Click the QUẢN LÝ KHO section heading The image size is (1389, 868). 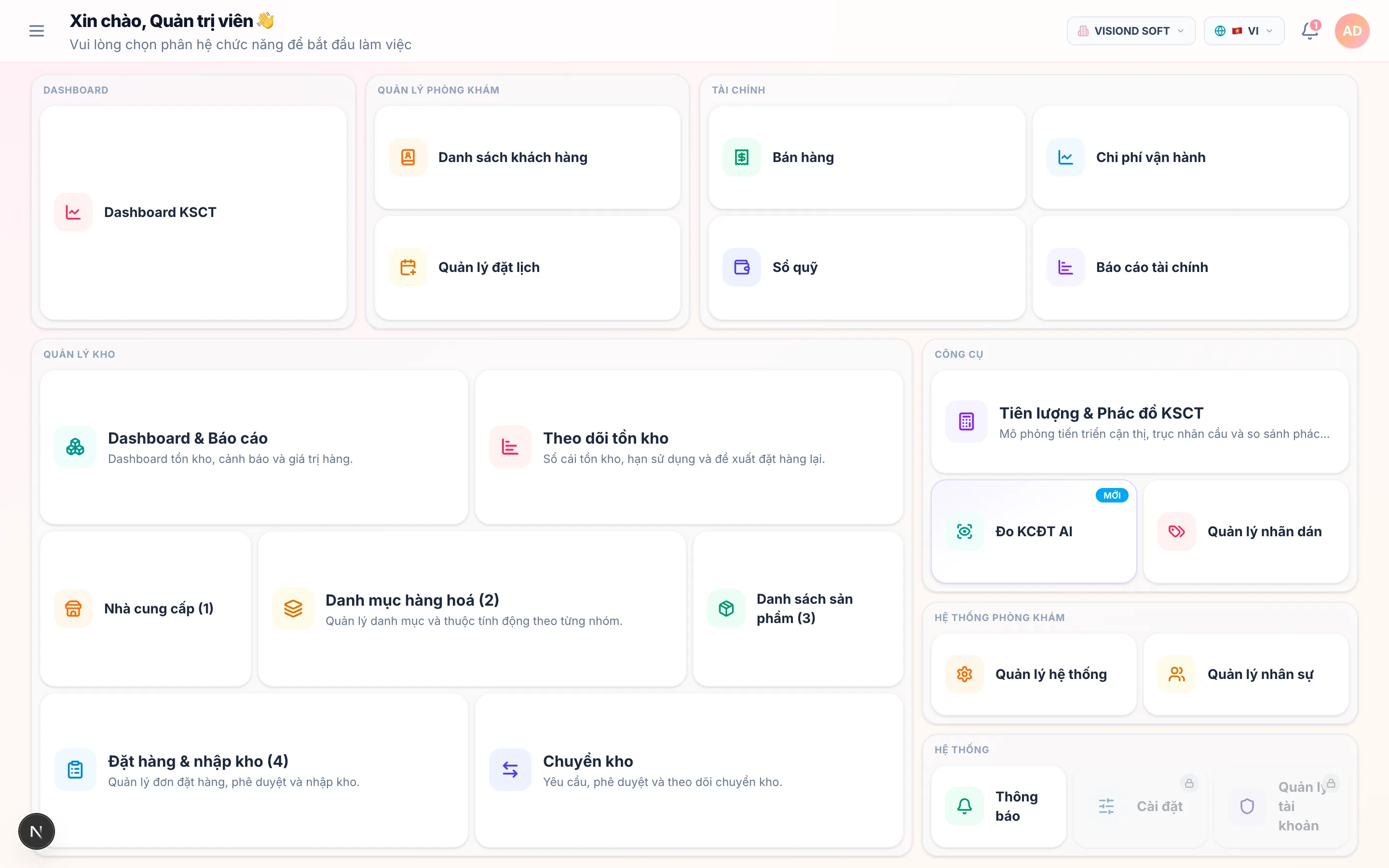click(x=79, y=354)
